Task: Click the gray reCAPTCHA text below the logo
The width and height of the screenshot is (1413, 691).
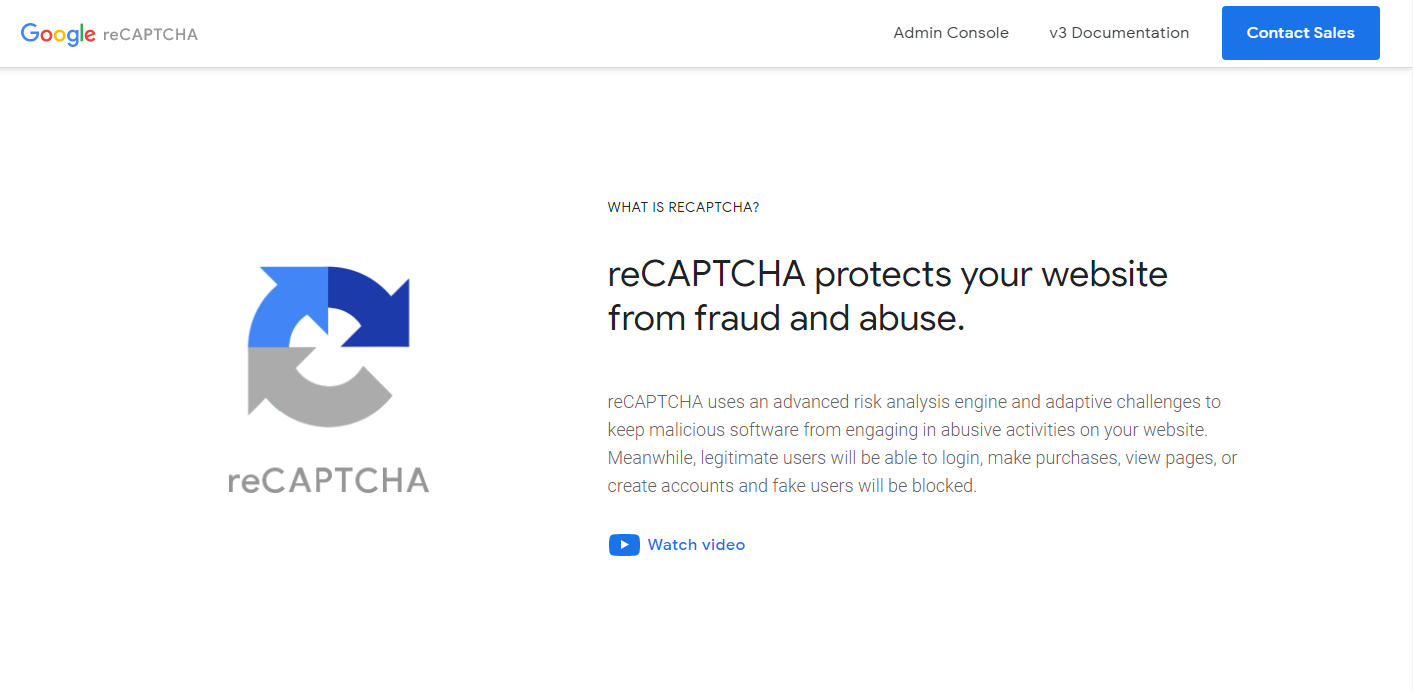Action: click(329, 481)
